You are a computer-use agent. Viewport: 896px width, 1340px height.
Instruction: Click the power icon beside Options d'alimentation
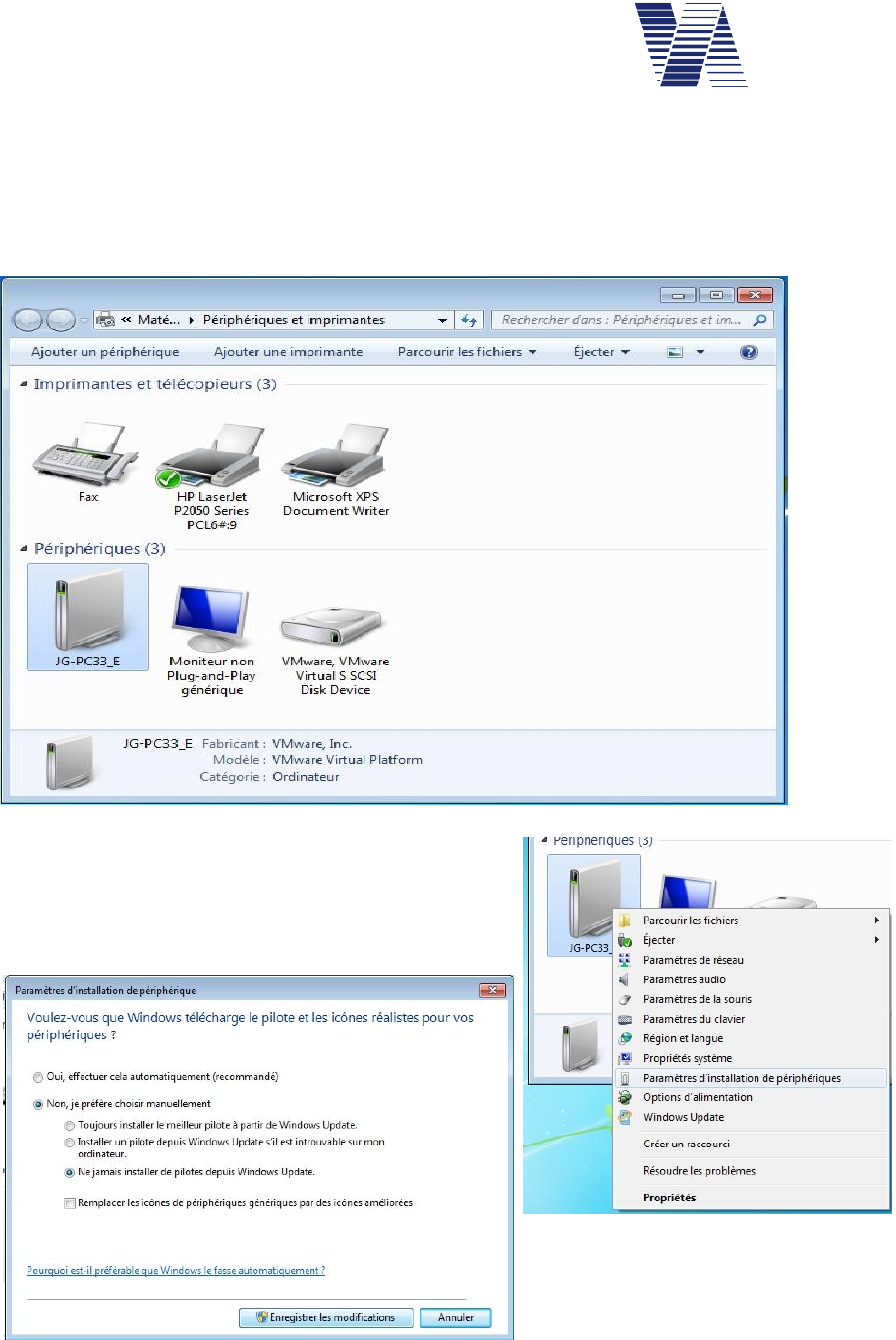click(624, 1097)
